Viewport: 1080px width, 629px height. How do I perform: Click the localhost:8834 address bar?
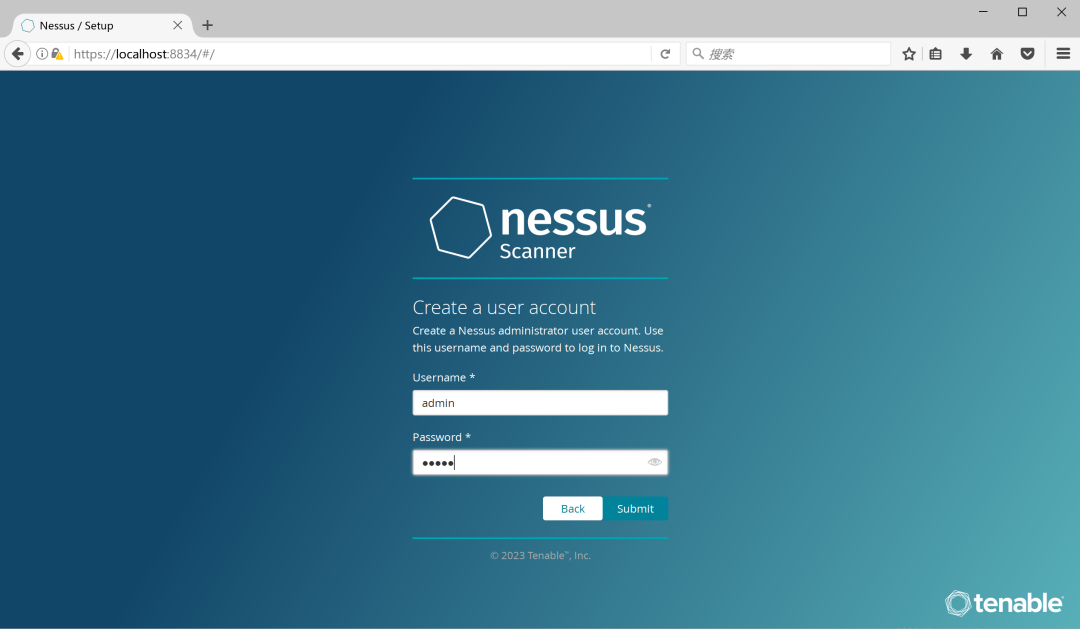point(358,54)
